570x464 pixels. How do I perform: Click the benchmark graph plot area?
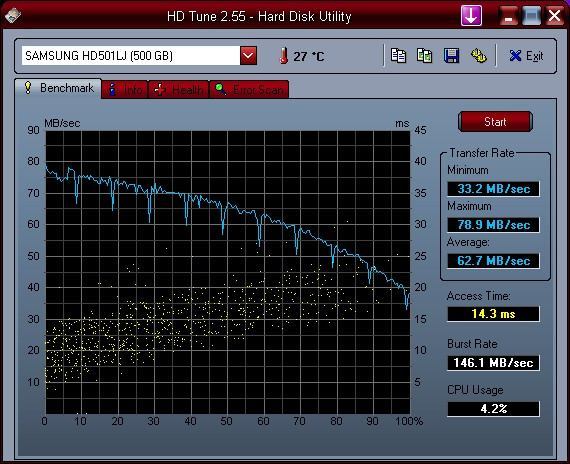(x=228, y=272)
